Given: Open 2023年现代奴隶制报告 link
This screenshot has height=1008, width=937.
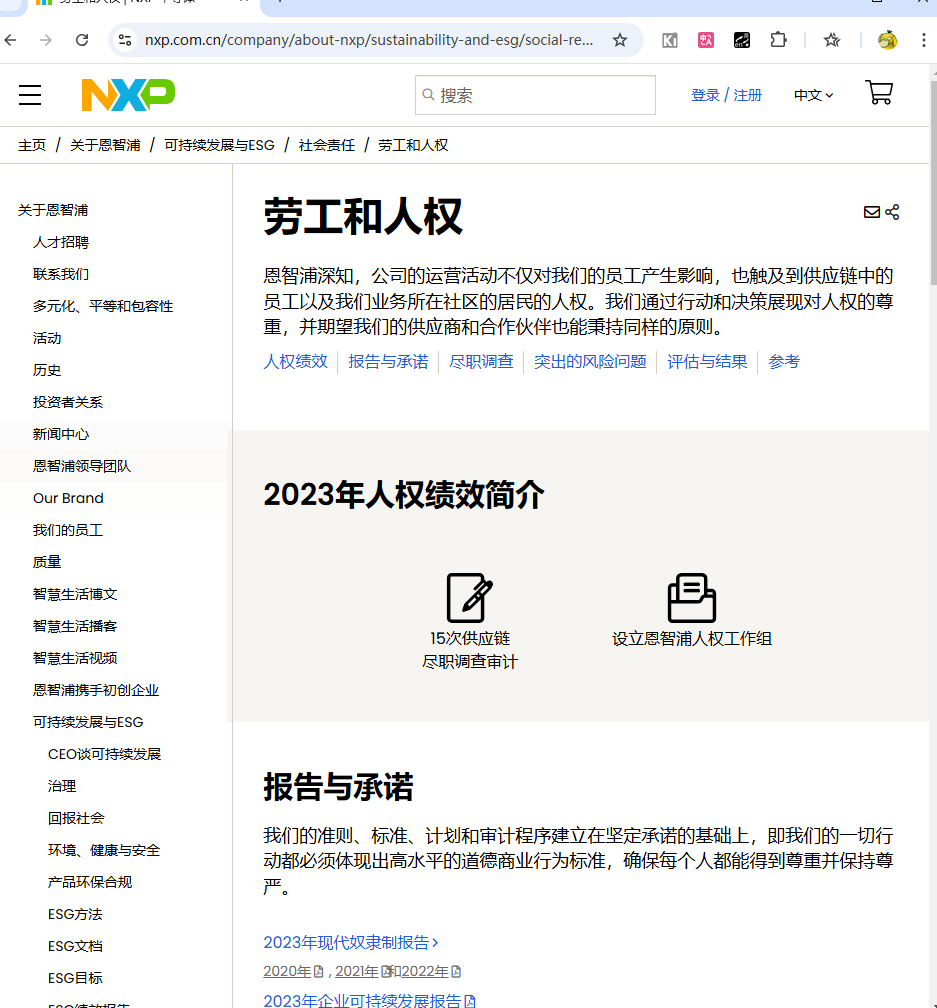Looking at the screenshot, I should (x=351, y=942).
